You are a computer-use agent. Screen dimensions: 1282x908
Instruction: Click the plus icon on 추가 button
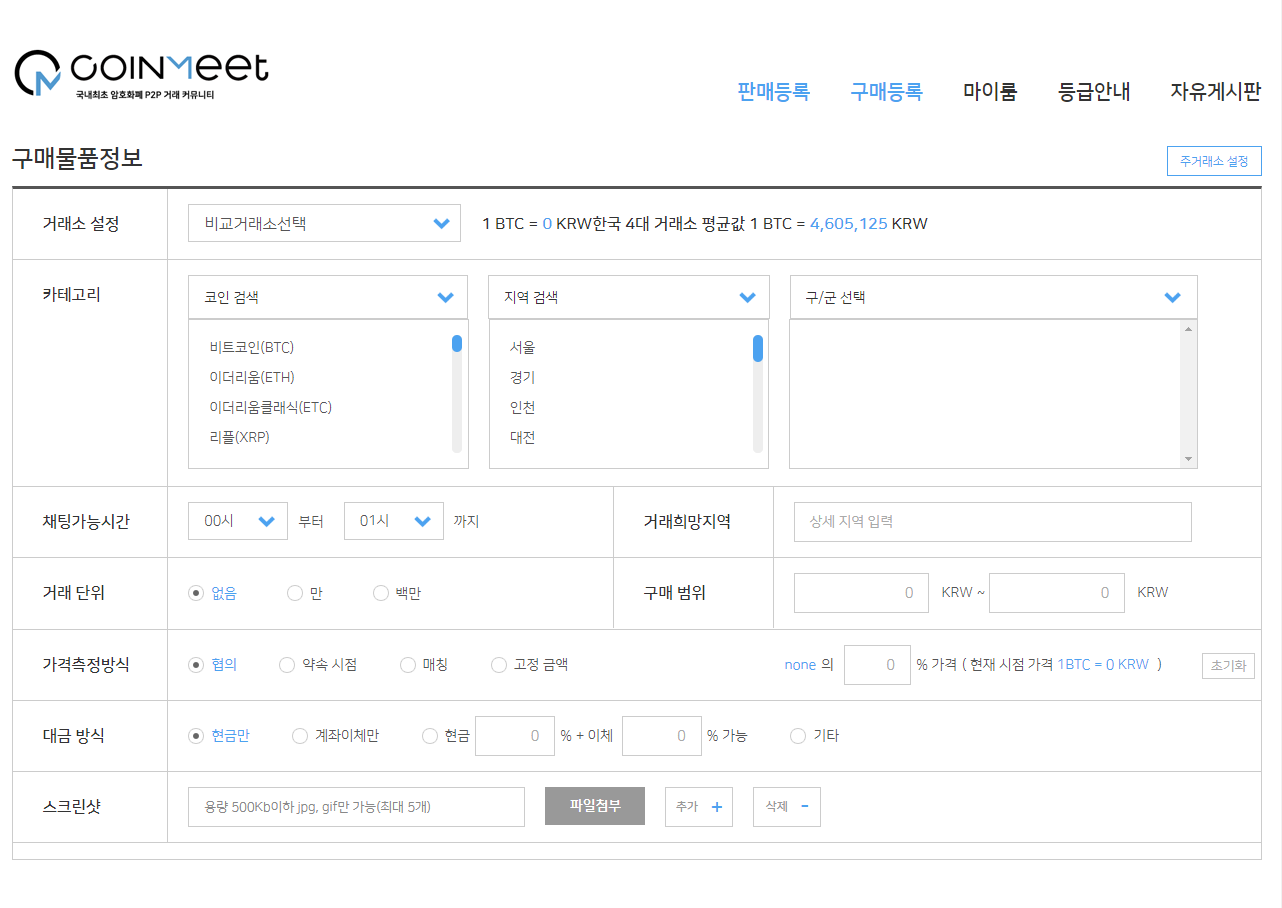click(x=716, y=807)
